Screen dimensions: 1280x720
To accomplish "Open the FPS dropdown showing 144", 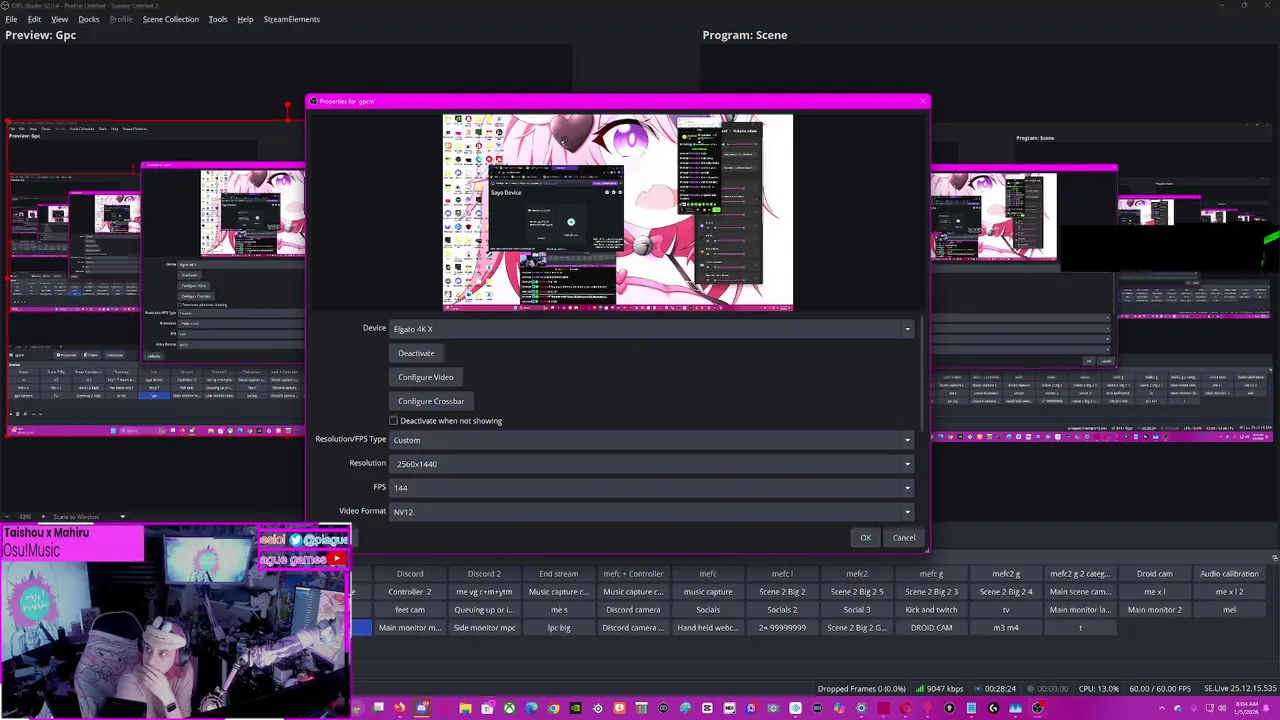I will (651, 488).
